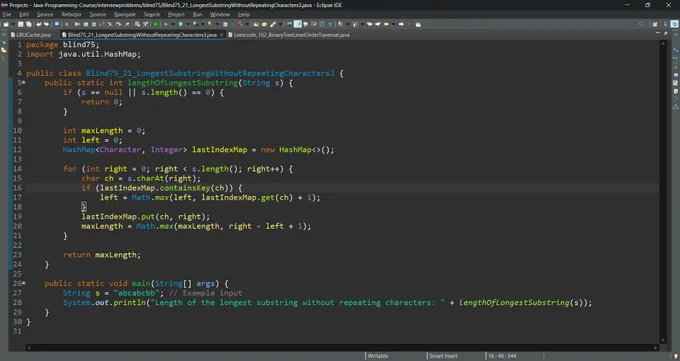Close the Blind75_21 editor tab
Screen dimensions: 680x361
tap(221, 35)
